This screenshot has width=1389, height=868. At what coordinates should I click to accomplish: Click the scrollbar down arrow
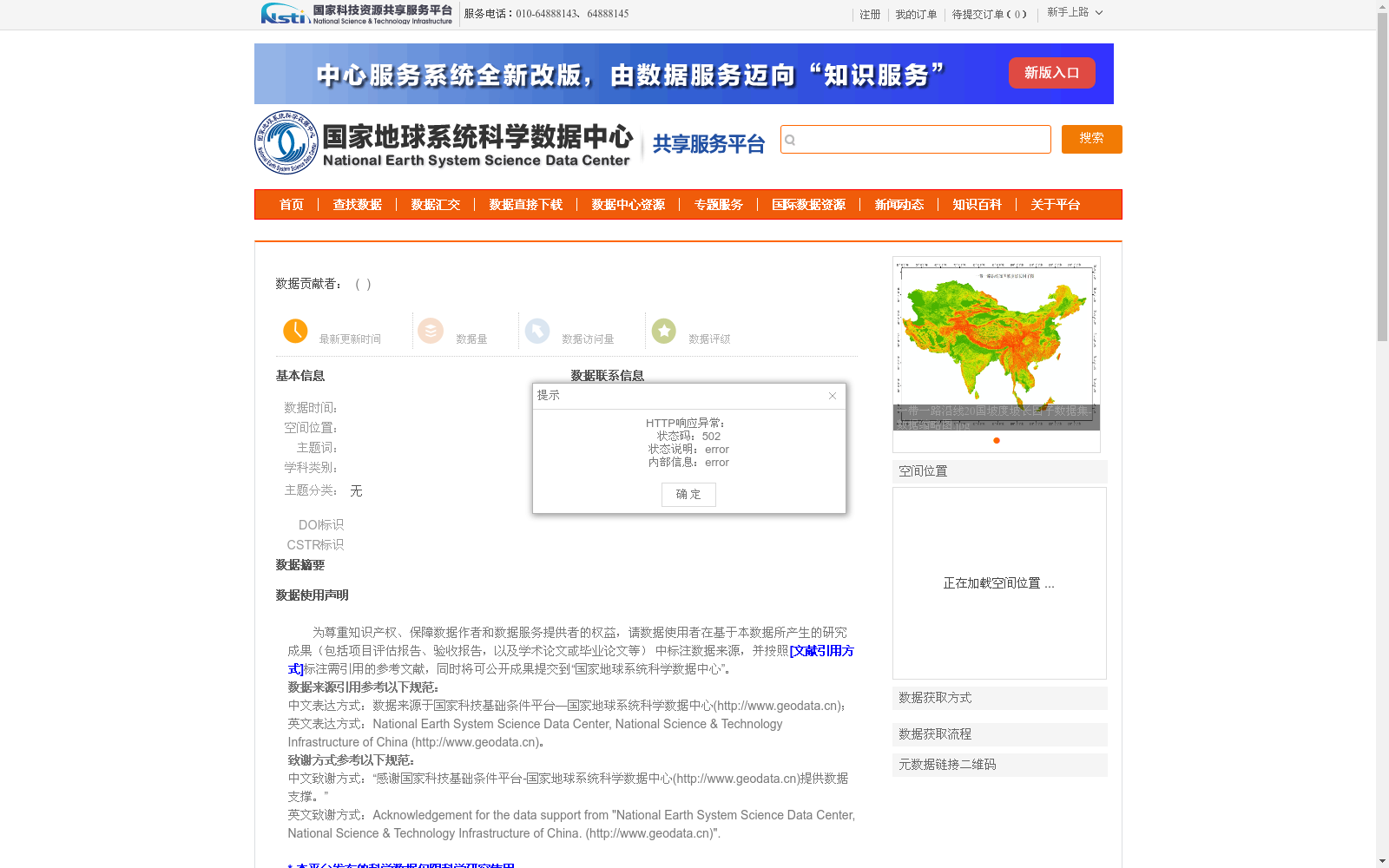tap(1382, 861)
